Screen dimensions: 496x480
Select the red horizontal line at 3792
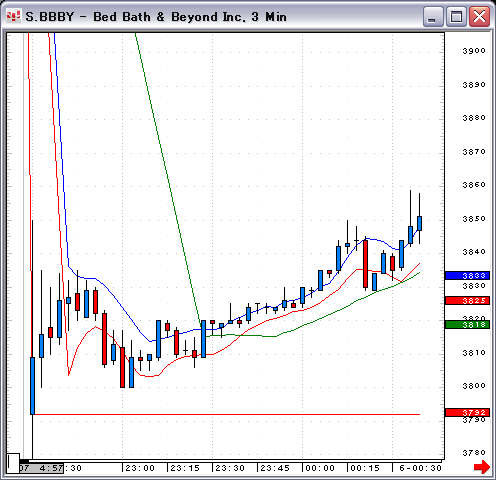[x=227, y=414]
